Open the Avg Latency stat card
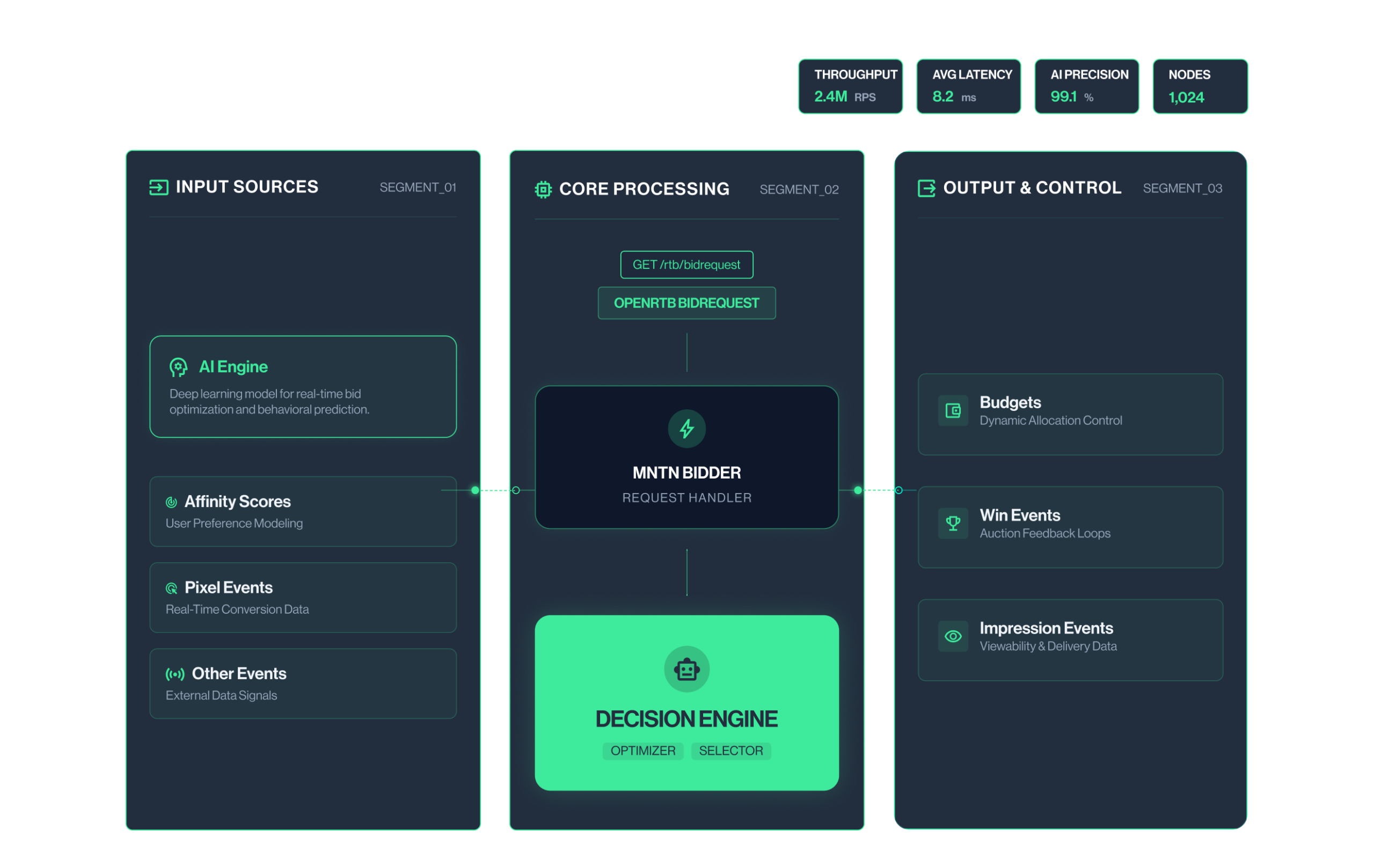This screenshot has width=1374, height=868. pyautogui.click(x=968, y=87)
